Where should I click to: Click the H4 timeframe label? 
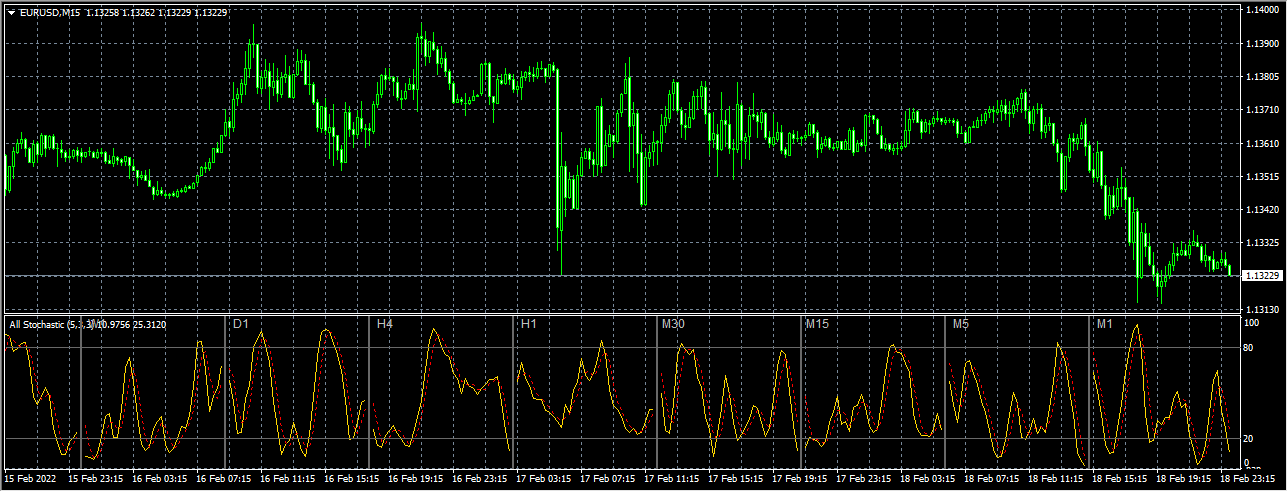point(384,324)
